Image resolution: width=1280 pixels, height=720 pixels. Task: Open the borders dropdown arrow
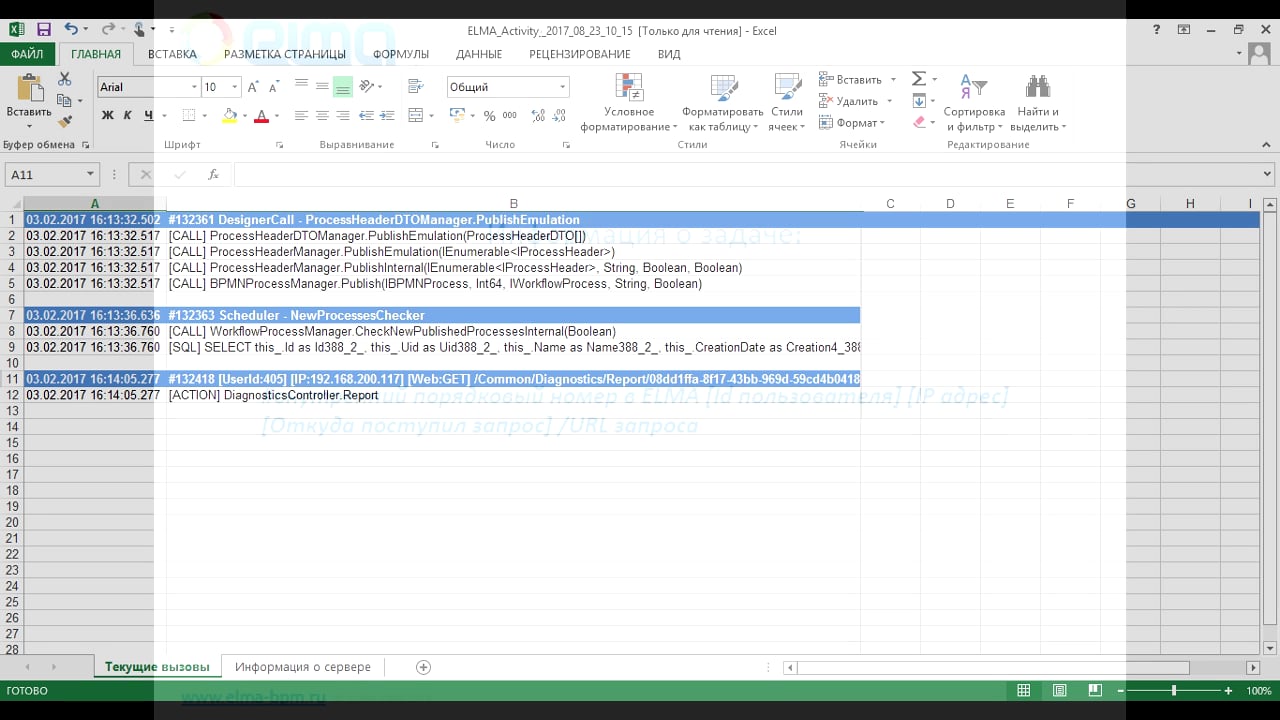tap(204, 116)
